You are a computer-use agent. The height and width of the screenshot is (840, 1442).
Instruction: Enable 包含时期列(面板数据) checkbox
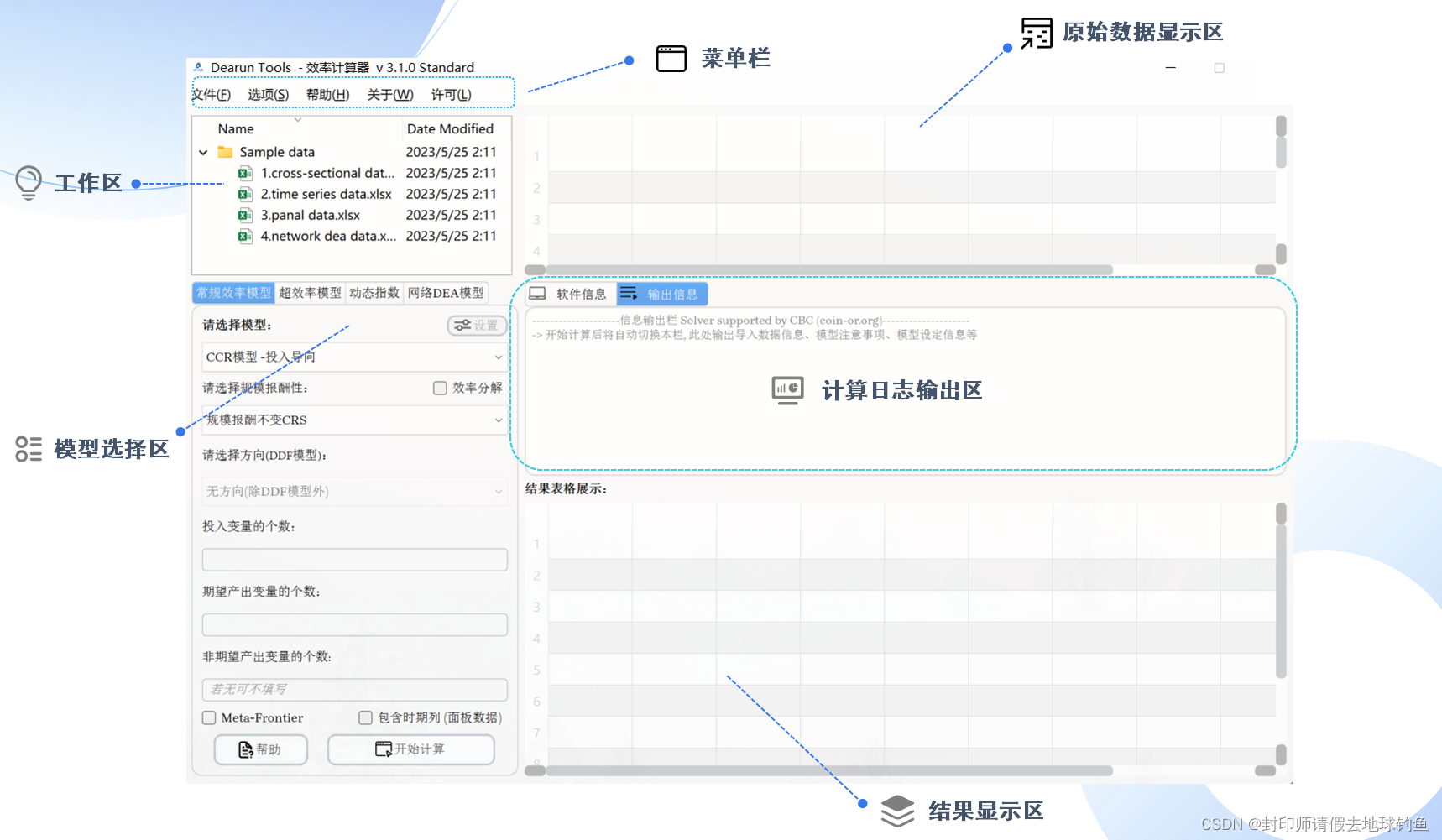366,717
